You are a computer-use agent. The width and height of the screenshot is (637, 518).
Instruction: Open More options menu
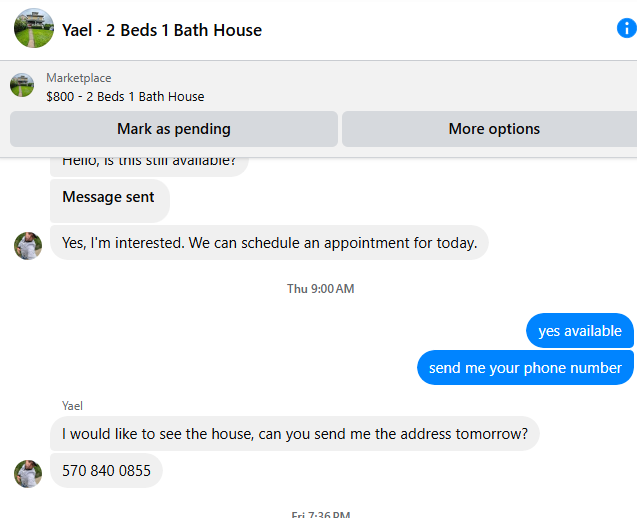494,129
